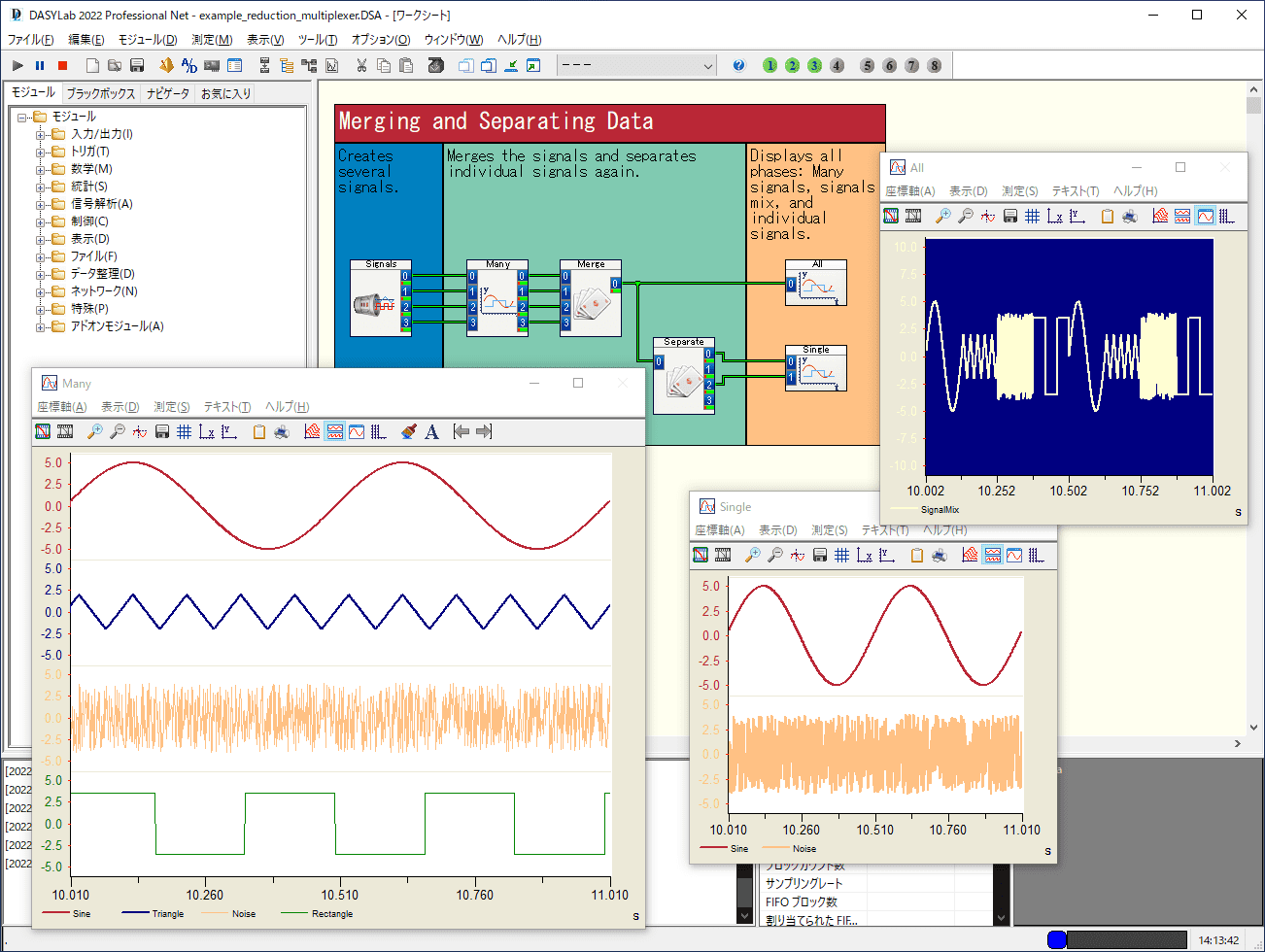Screen dimensions: 1265x952
Task: Open the ツール(T) menu
Action: [318, 40]
